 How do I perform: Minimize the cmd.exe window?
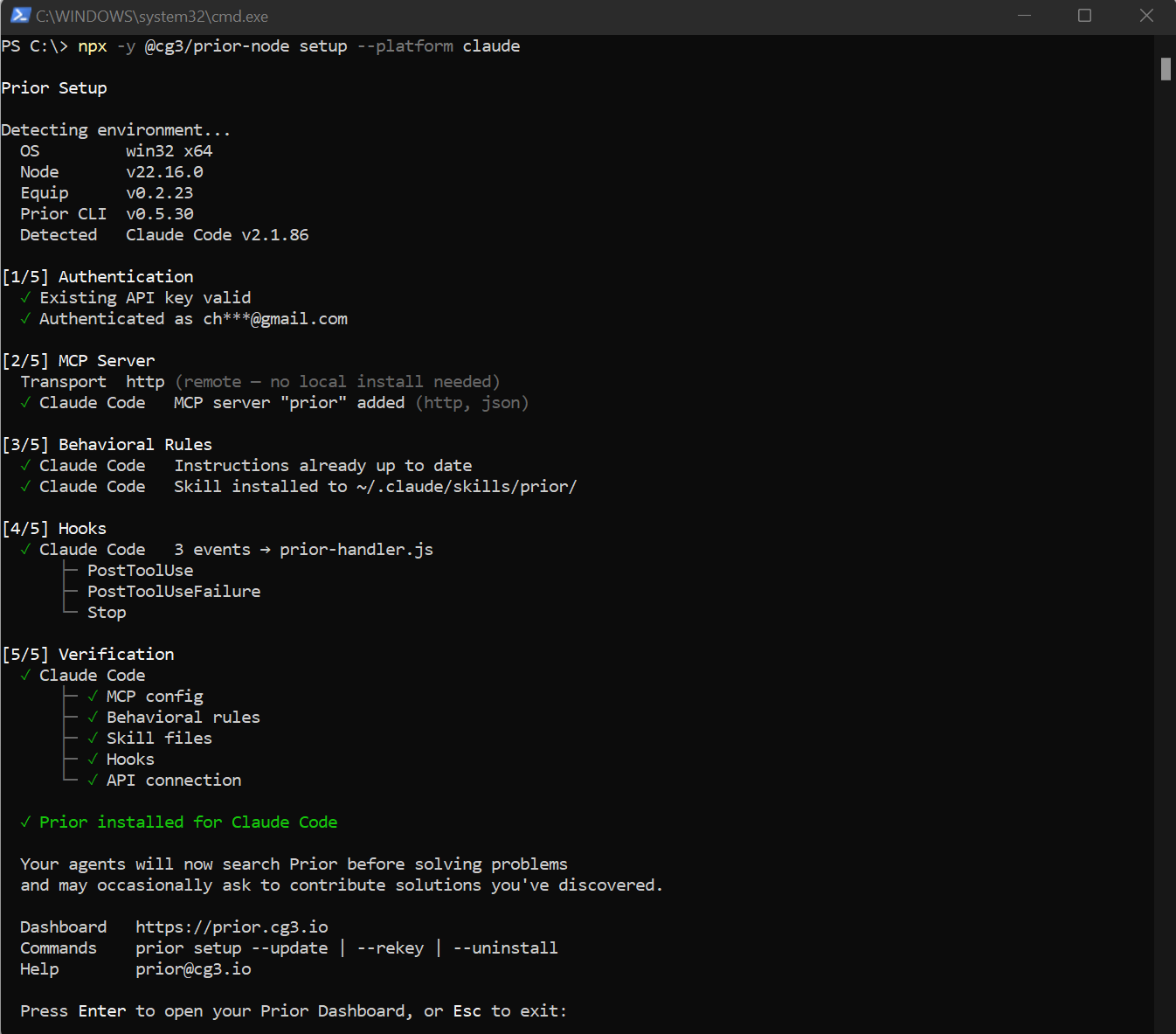(1025, 15)
